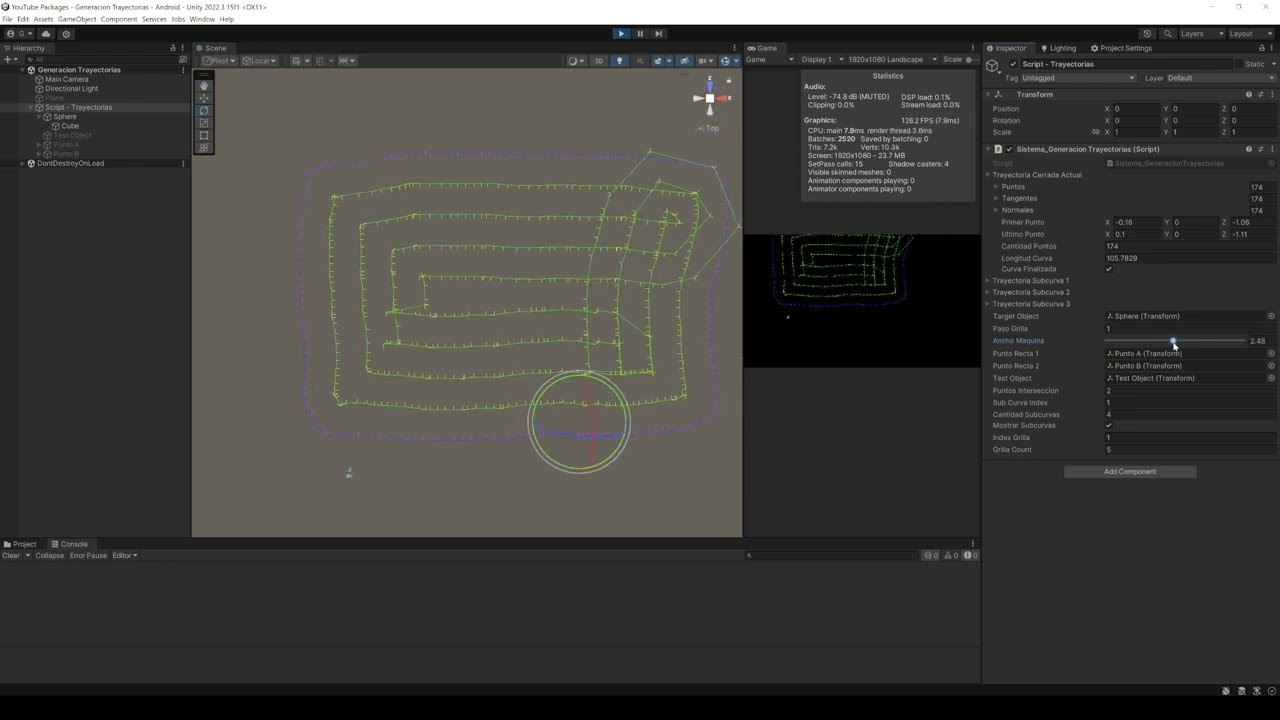Disable the Sistema_Generacion Trayectorias script checkbox
The image size is (1280, 720).
pyautogui.click(x=1009, y=149)
